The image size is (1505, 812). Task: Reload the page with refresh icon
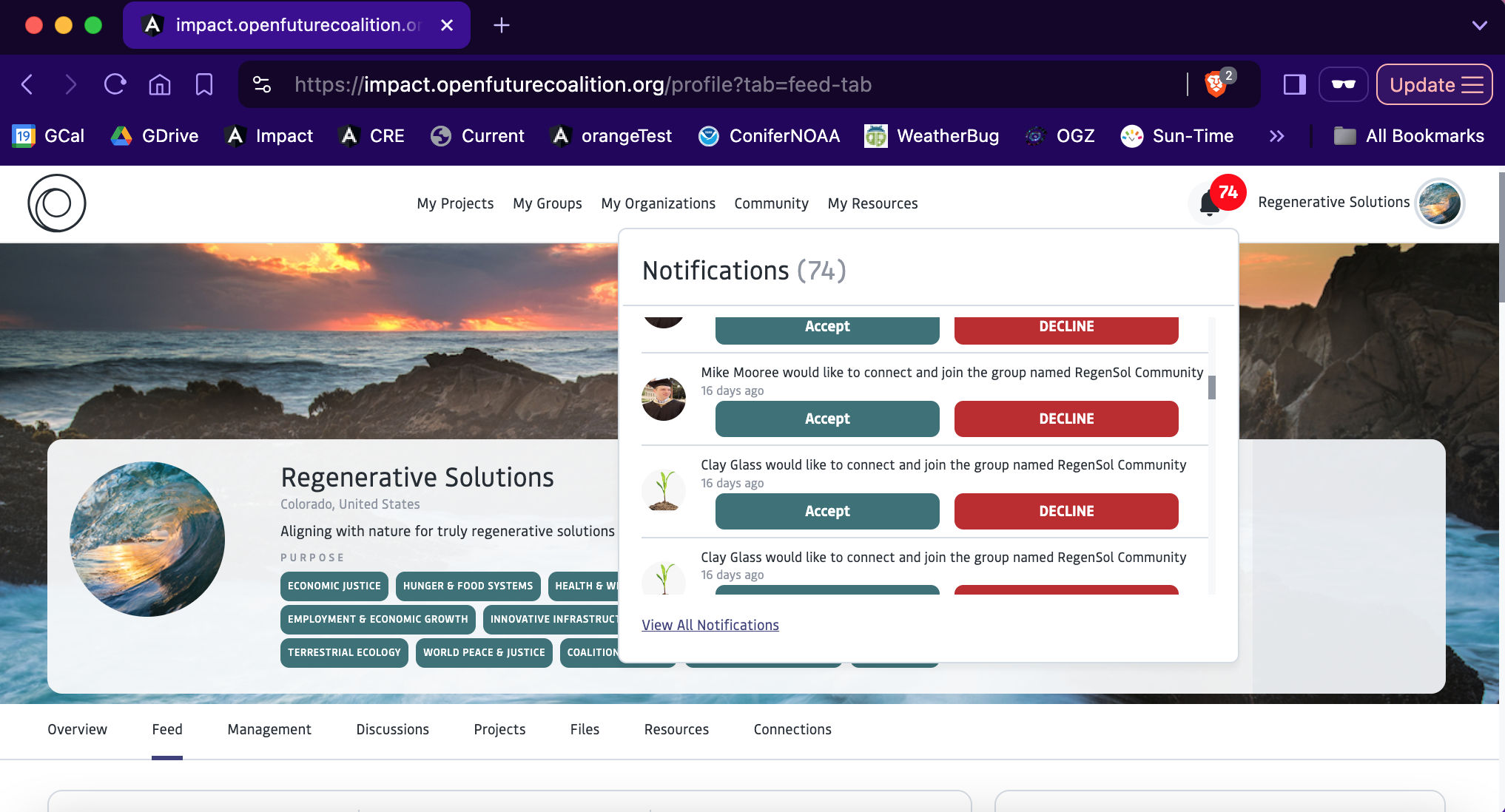coord(115,84)
